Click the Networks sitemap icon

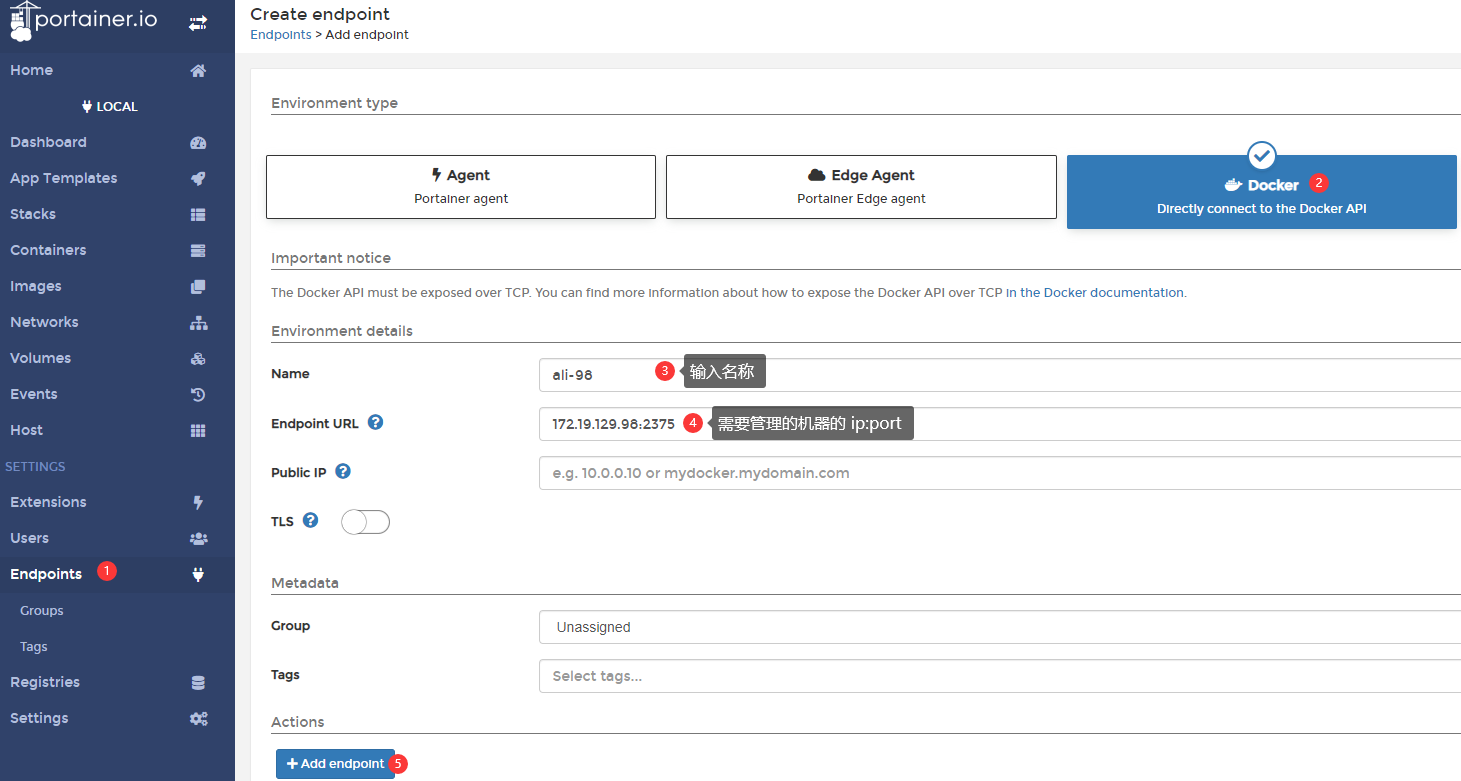tap(198, 322)
